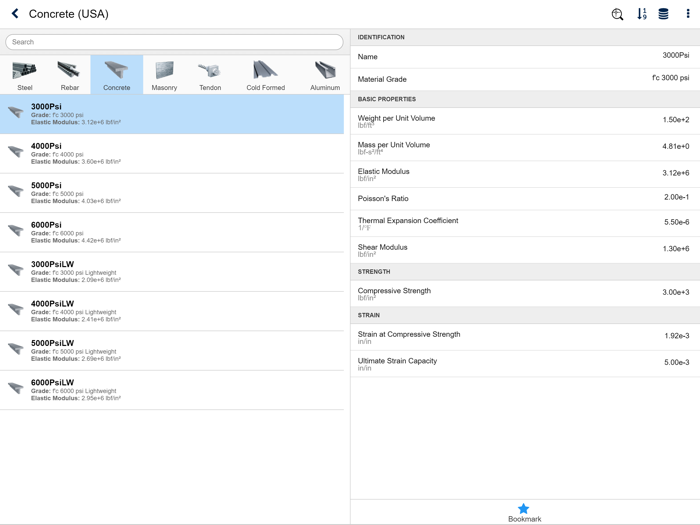Screen dimensions: 700x525
Task: Click the Concrete (USA) page title
Action: [68, 14]
